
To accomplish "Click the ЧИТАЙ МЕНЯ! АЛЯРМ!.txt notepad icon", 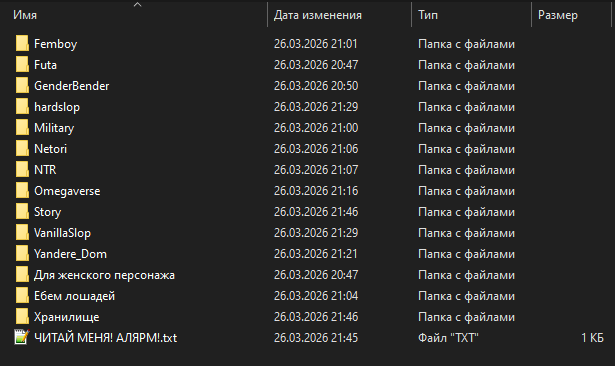I will click(x=22, y=337).
